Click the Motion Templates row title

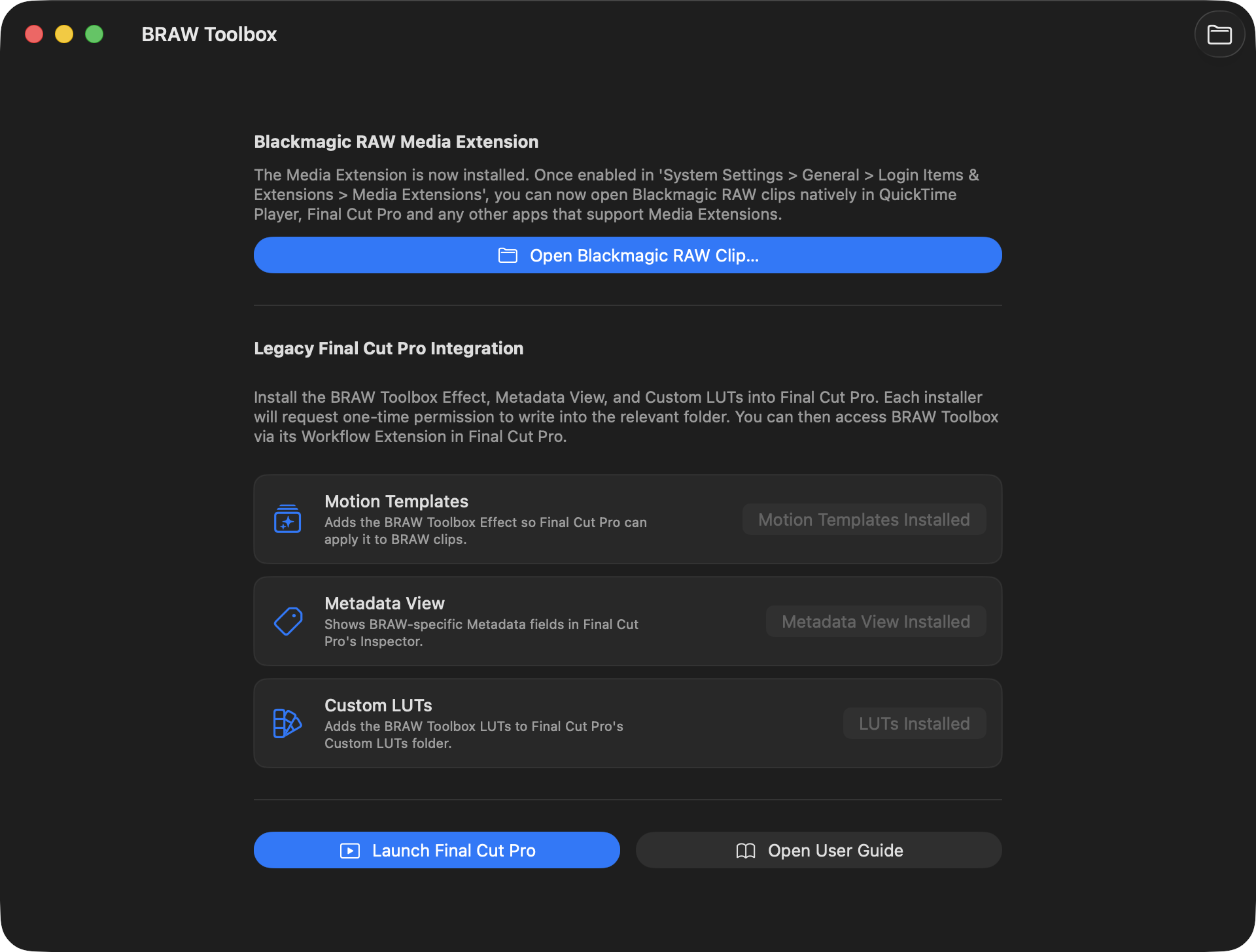click(396, 501)
